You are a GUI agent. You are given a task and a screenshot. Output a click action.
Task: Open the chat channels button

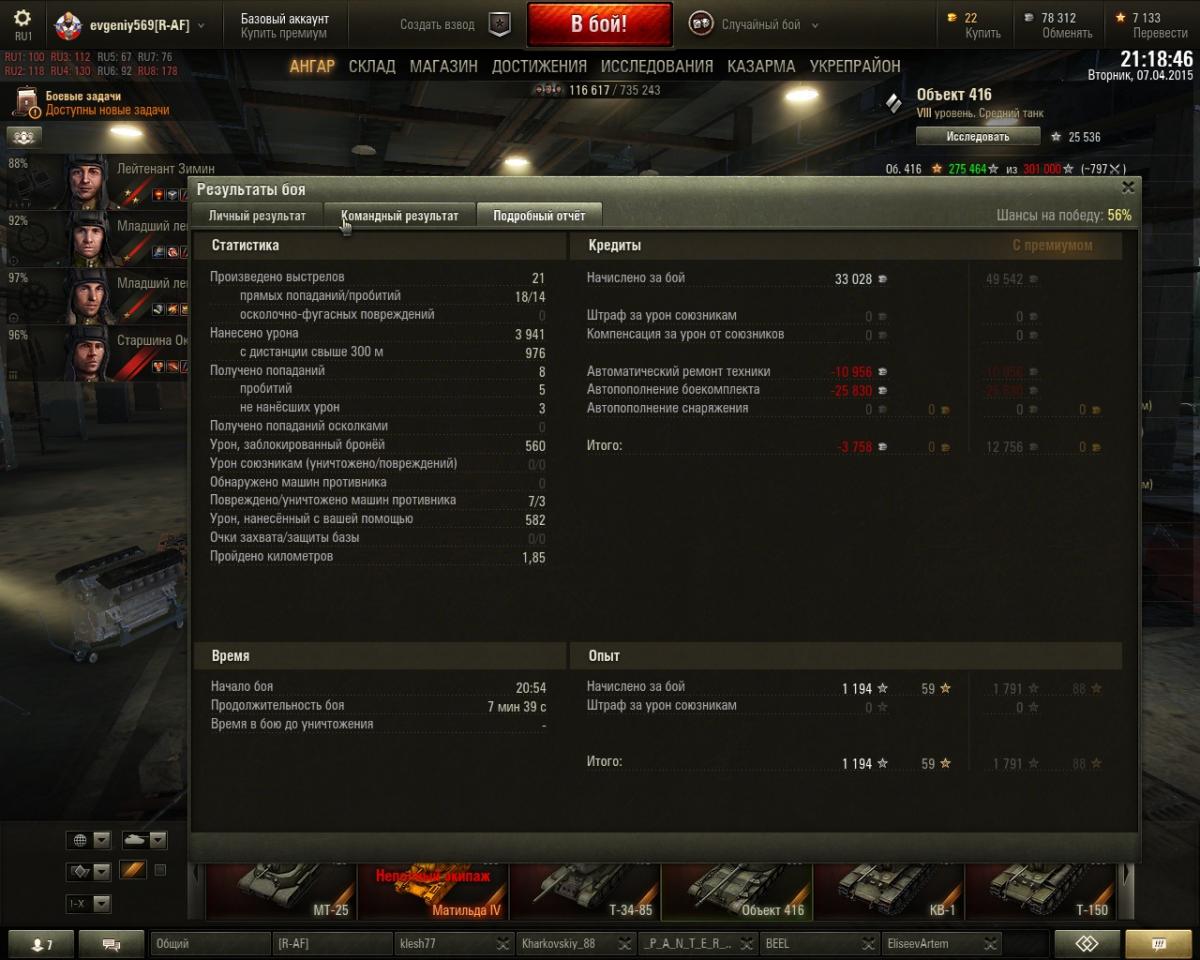110,944
